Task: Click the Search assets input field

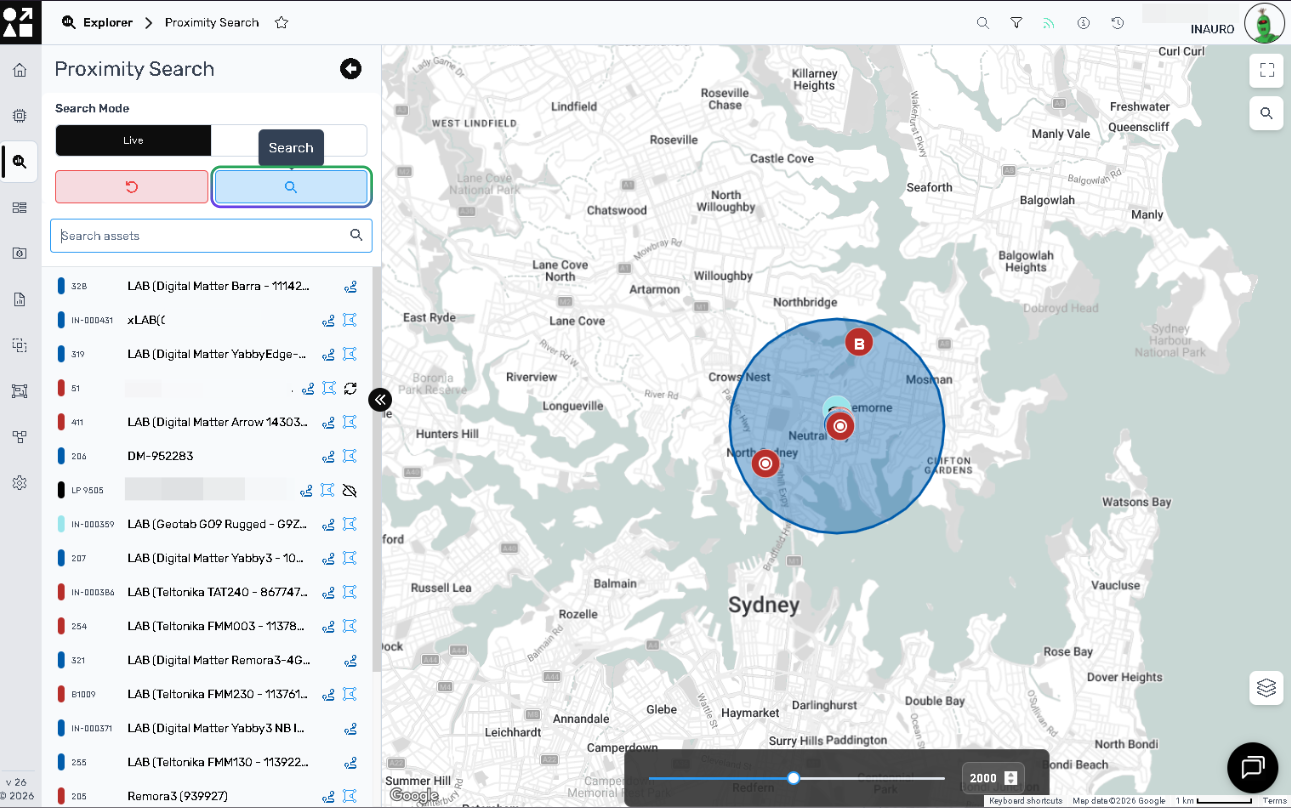Action: [x=200, y=236]
